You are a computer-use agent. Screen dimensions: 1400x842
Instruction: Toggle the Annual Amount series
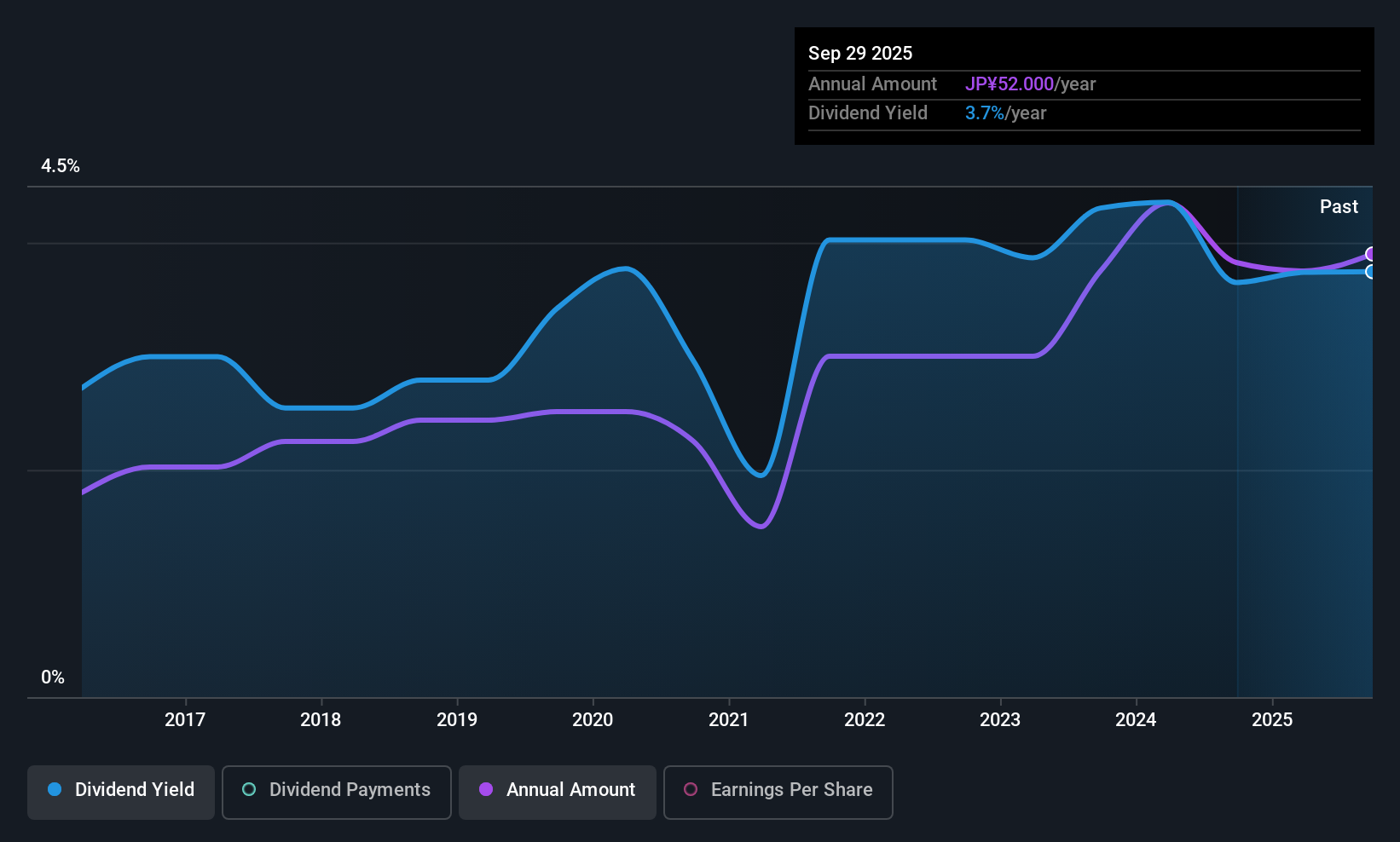tap(558, 793)
